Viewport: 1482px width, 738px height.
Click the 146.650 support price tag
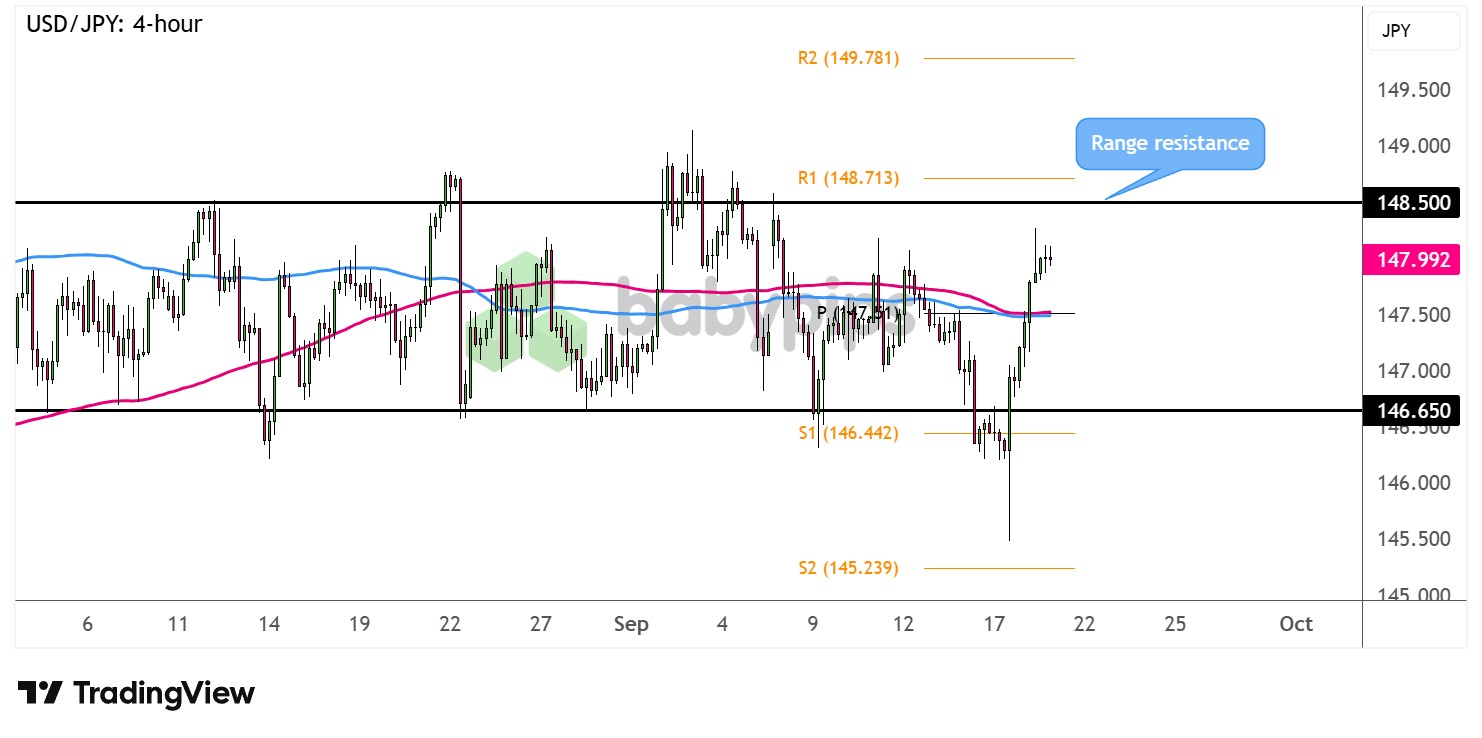tap(1412, 410)
